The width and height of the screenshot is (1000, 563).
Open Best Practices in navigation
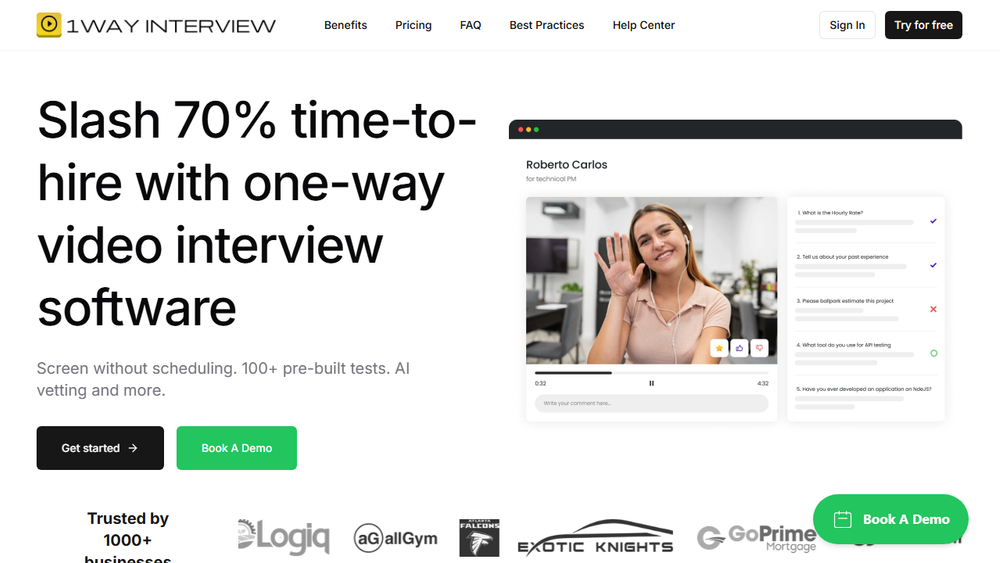(547, 25)
